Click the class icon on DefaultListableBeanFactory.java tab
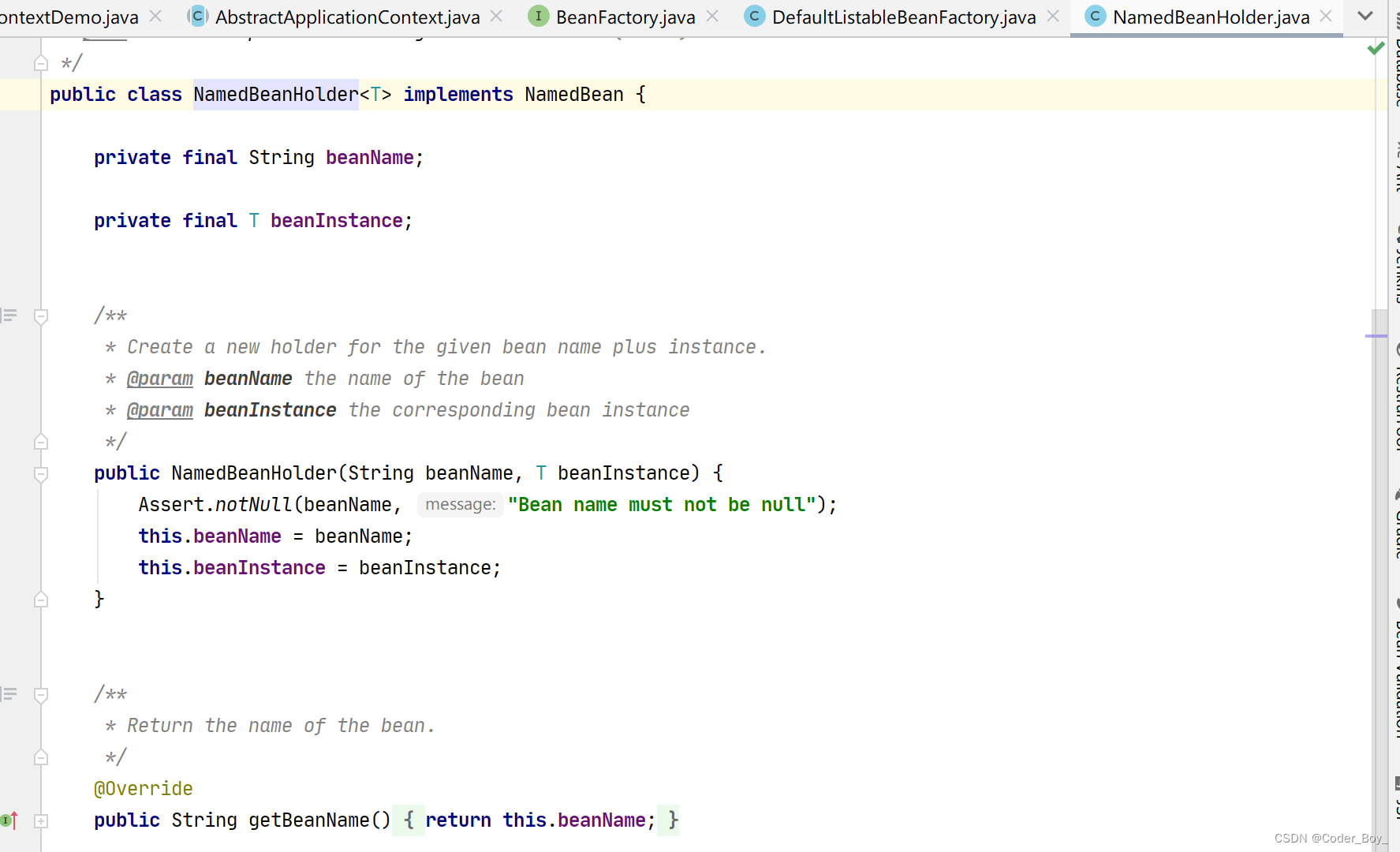 [x=755, y=16]
